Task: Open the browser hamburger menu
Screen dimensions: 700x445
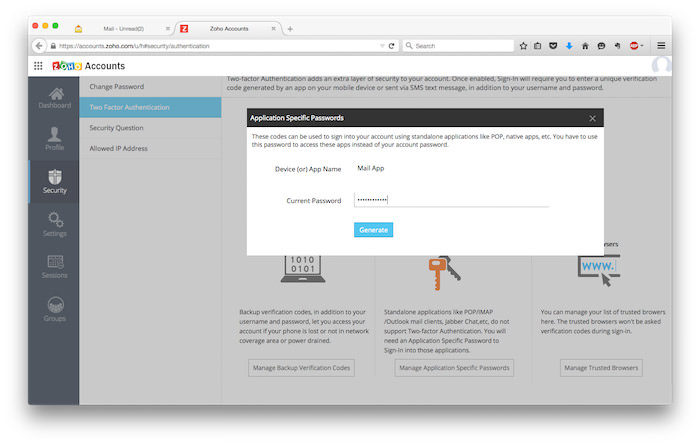Action: [661, 46]
